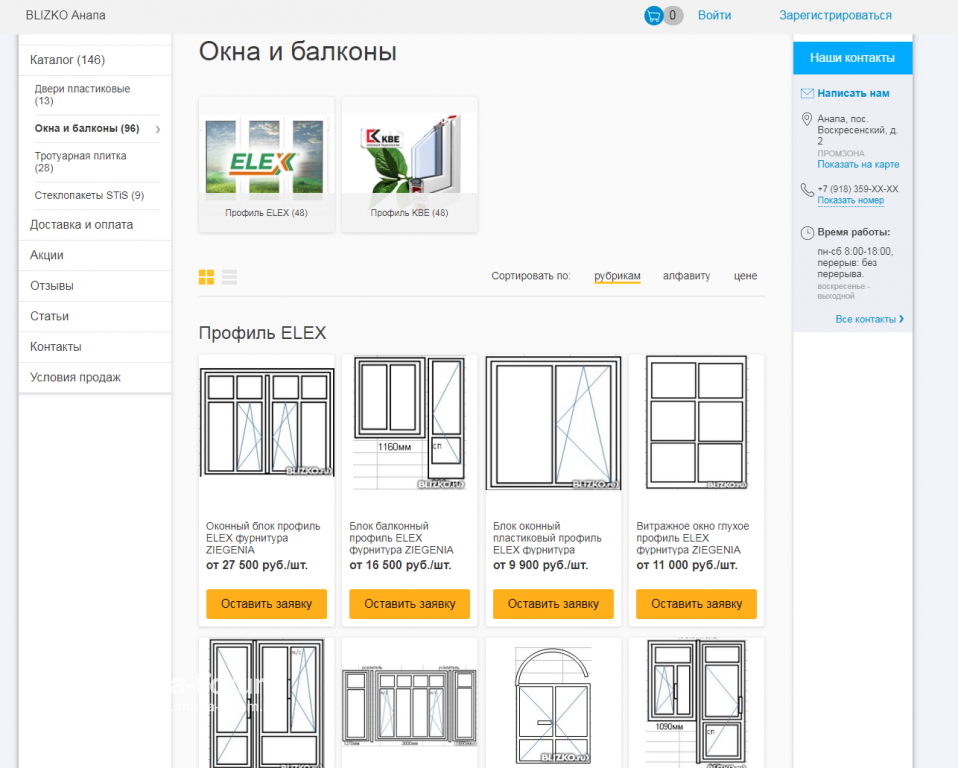
Task: Click the phone handset icon
Action: click(807, 190)
